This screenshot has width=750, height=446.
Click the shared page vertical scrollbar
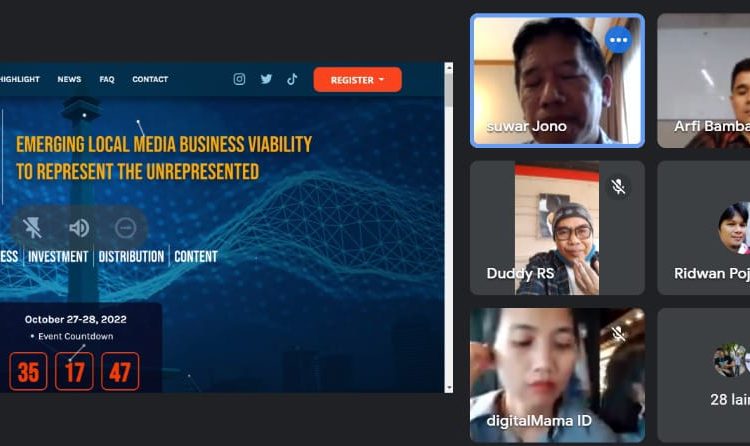point(448,230)
